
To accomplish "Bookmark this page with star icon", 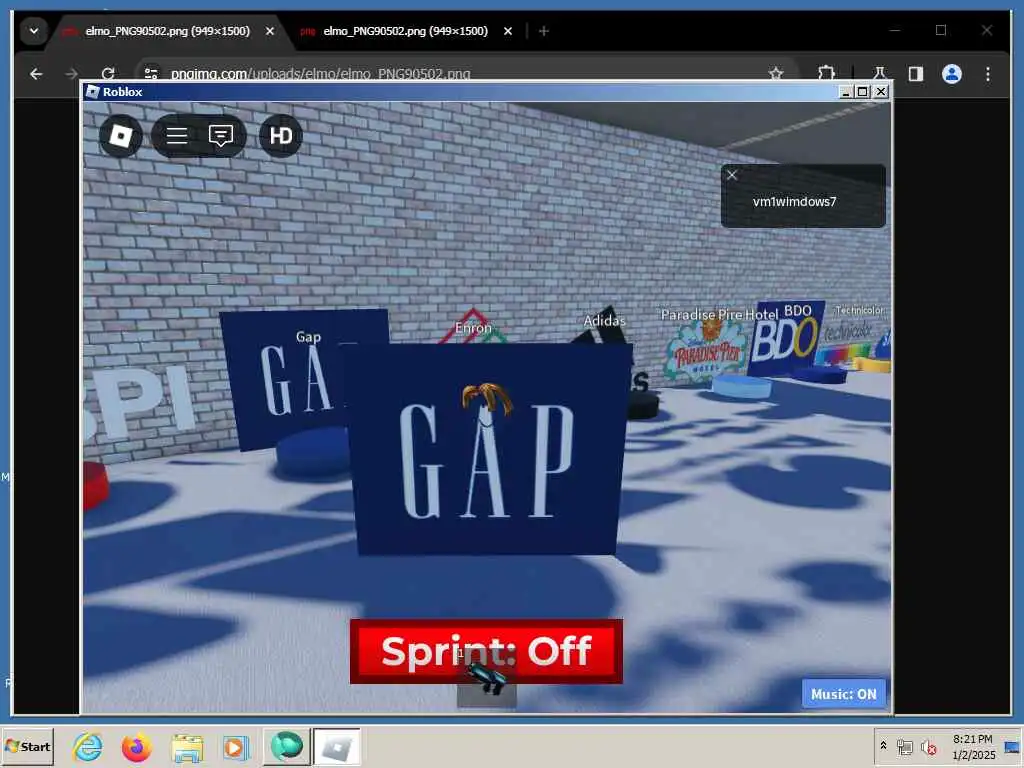I will [776, 74].
